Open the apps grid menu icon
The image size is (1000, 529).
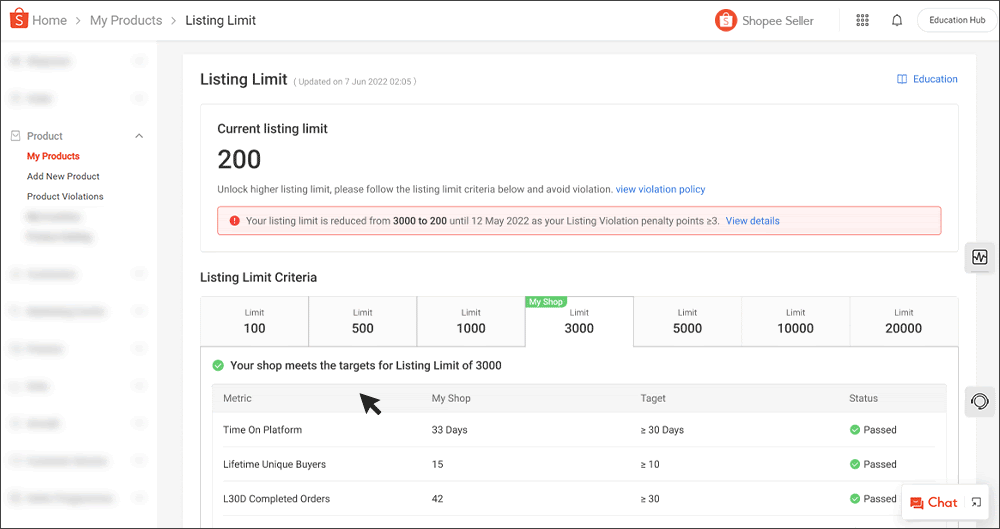(863, 20)
